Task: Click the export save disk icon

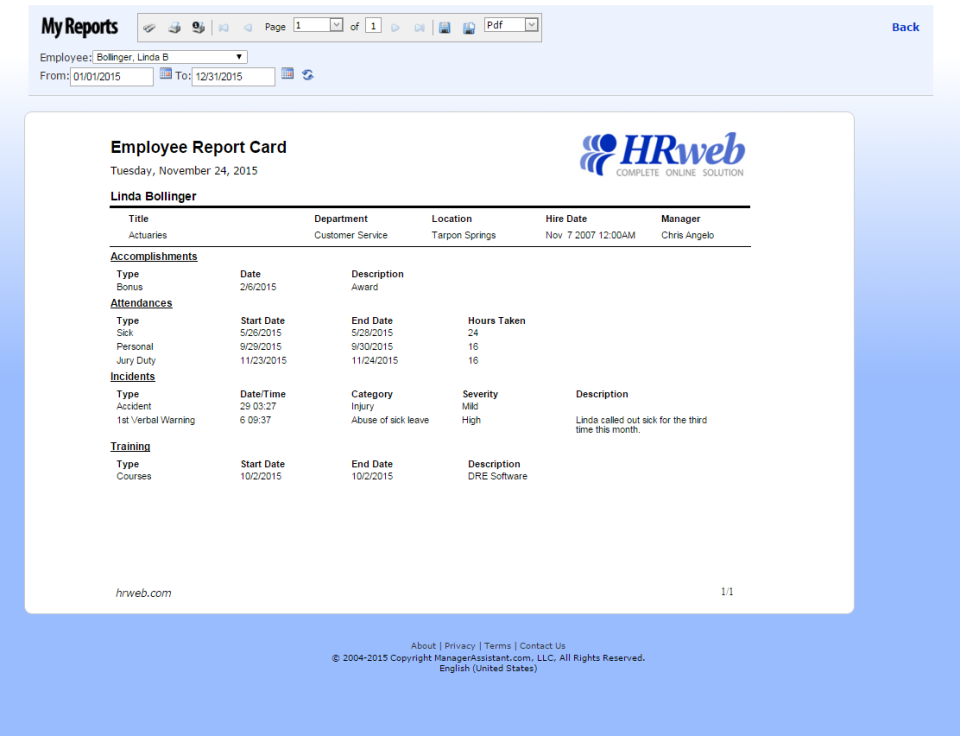Action: coord(444,27)
